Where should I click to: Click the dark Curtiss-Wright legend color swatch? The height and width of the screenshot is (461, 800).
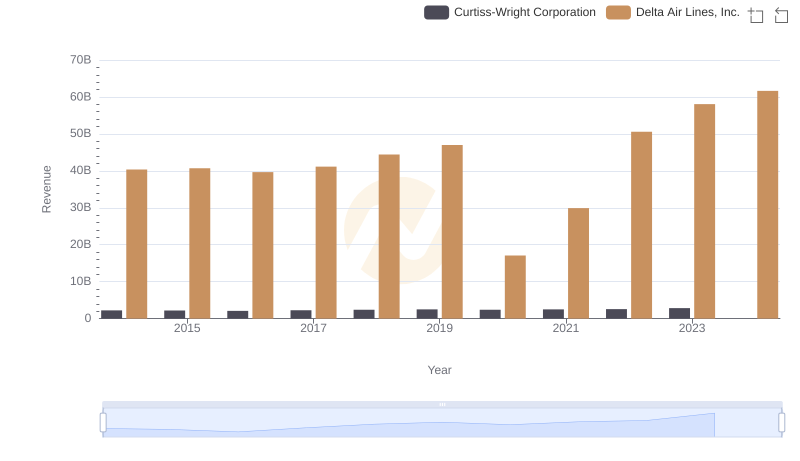(436, 12)
